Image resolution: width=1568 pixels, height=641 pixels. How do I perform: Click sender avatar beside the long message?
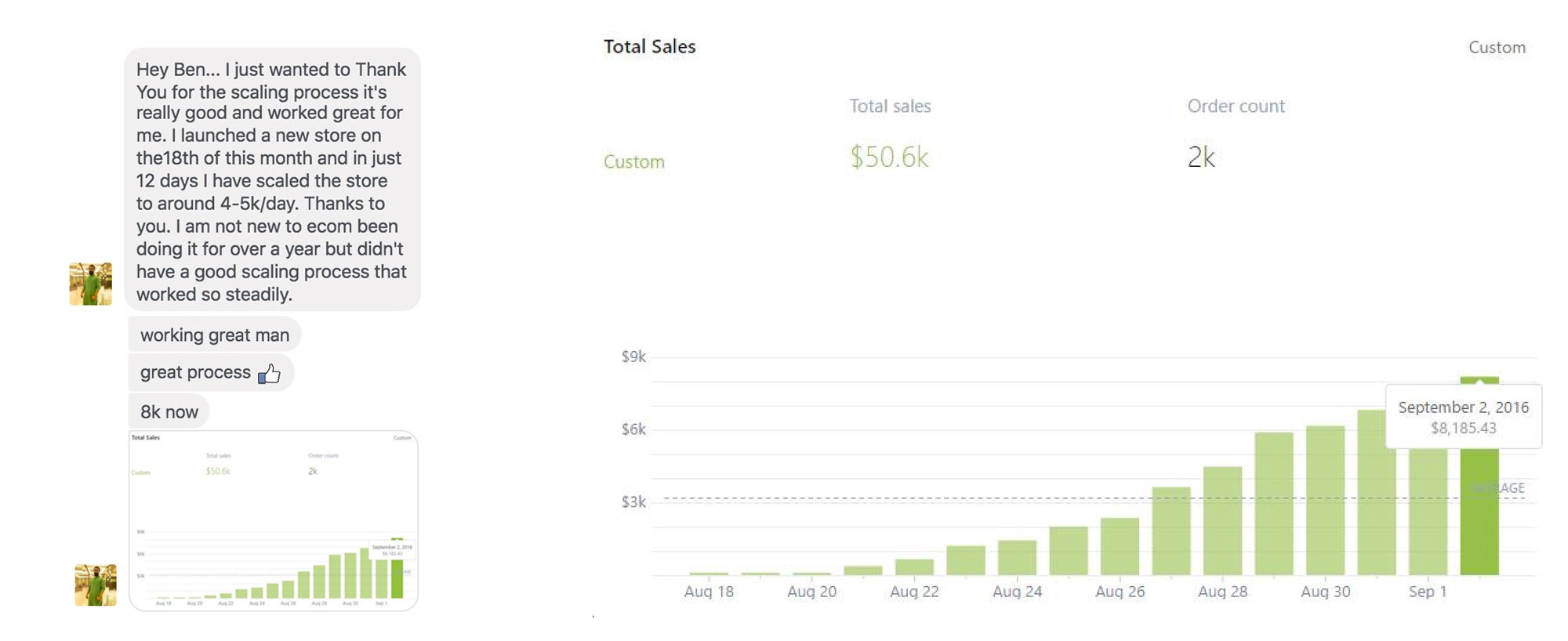pyautogui.click(x=90, y=284)
